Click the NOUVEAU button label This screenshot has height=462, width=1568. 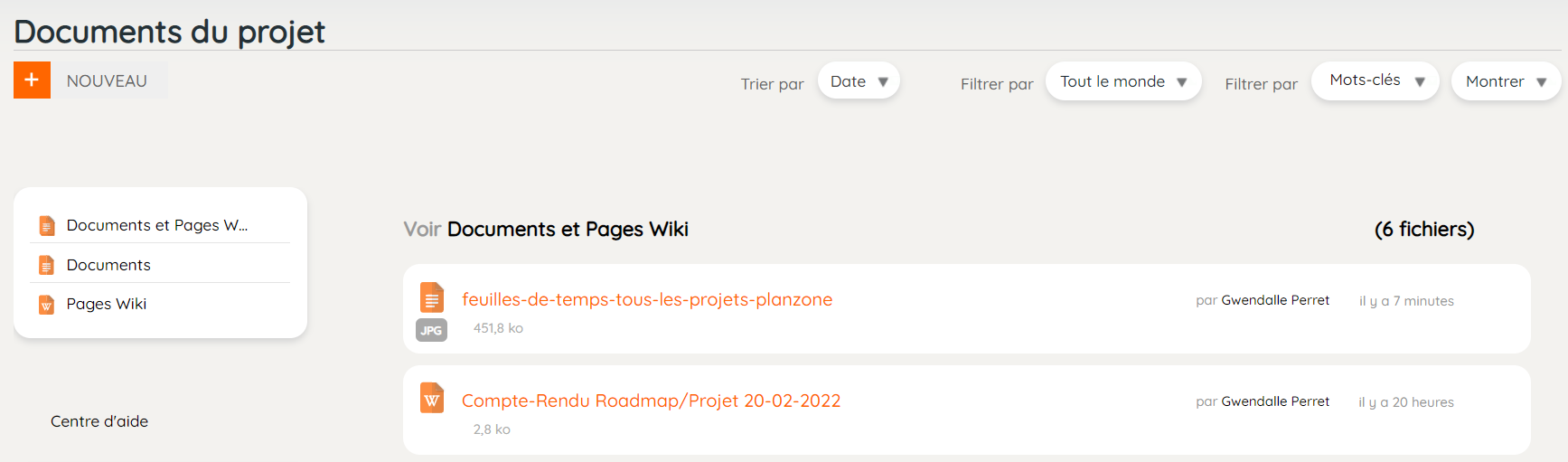click(x=107, y=80)
